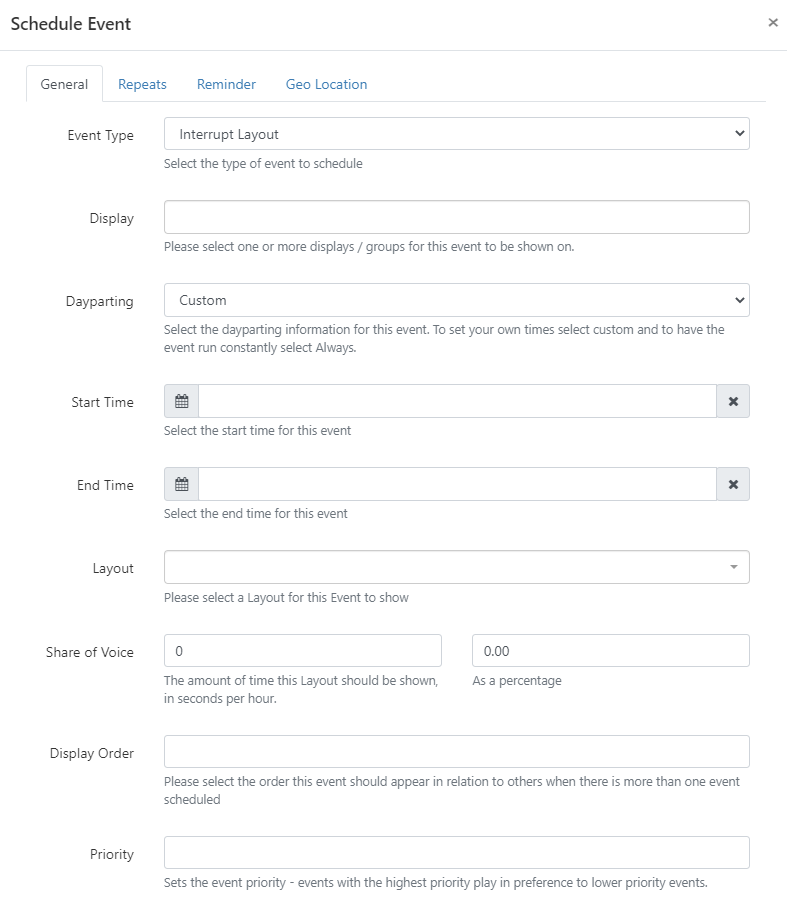Click the Start Time calendar icon
The width and height of the screenshot is (787, 911).
click(181, 401)
